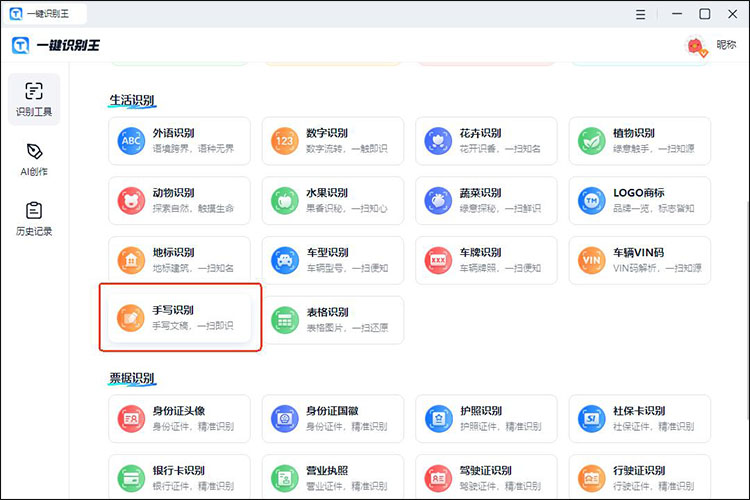Open 历史记录 history sidebar tab
The width and height of the screenshot is (750, 500).
tap(34, 219)
